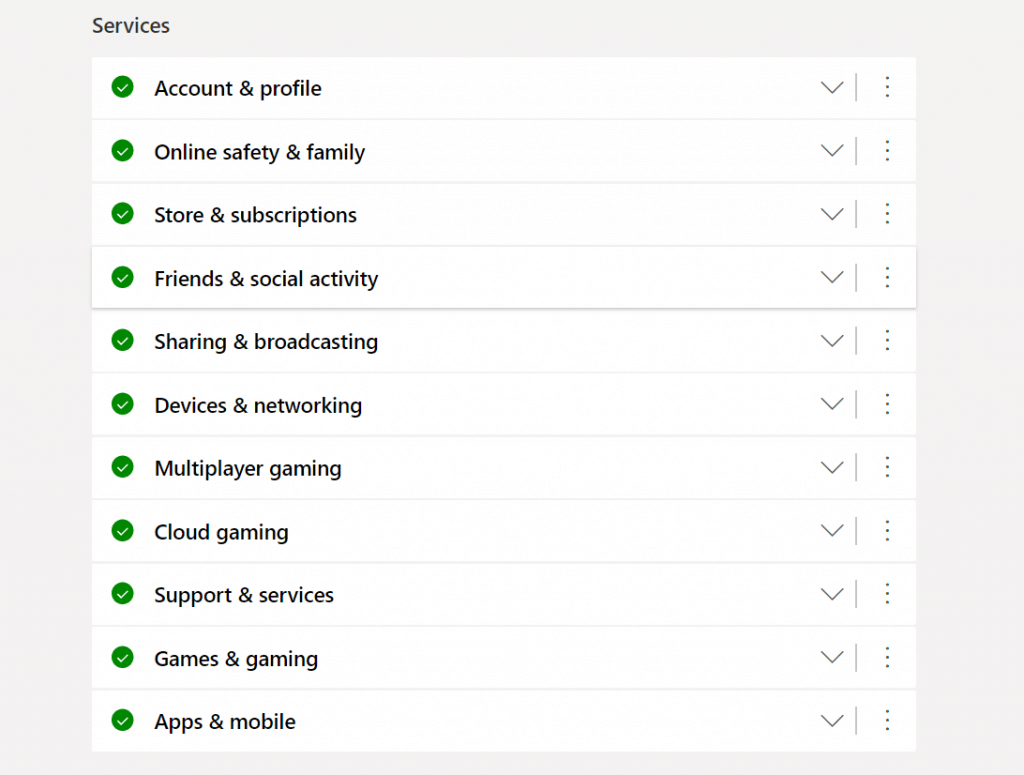Open three-dot menu for Devices & networking
Screen dimensions: 1024x775
pos(886,404)
